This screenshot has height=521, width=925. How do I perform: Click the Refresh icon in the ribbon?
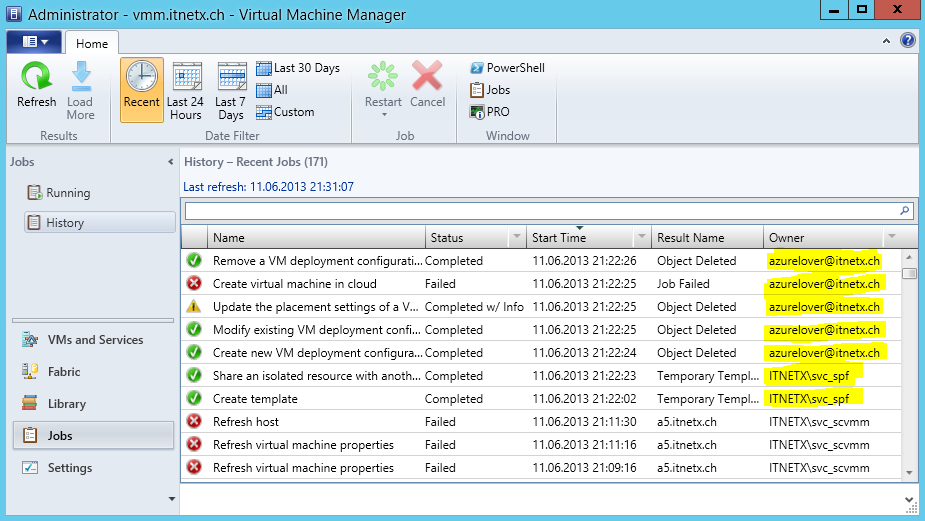37,78
